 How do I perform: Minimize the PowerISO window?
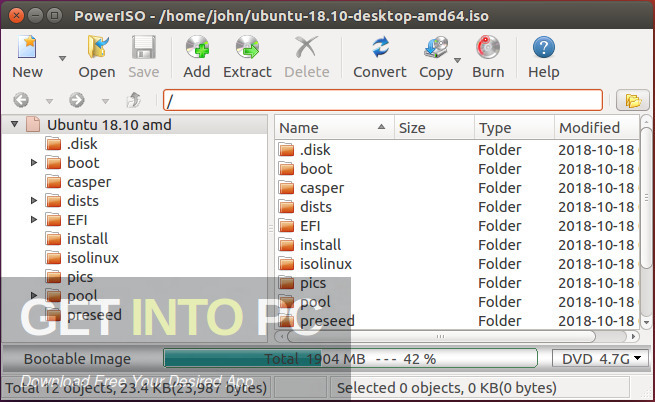coord(36,16)
